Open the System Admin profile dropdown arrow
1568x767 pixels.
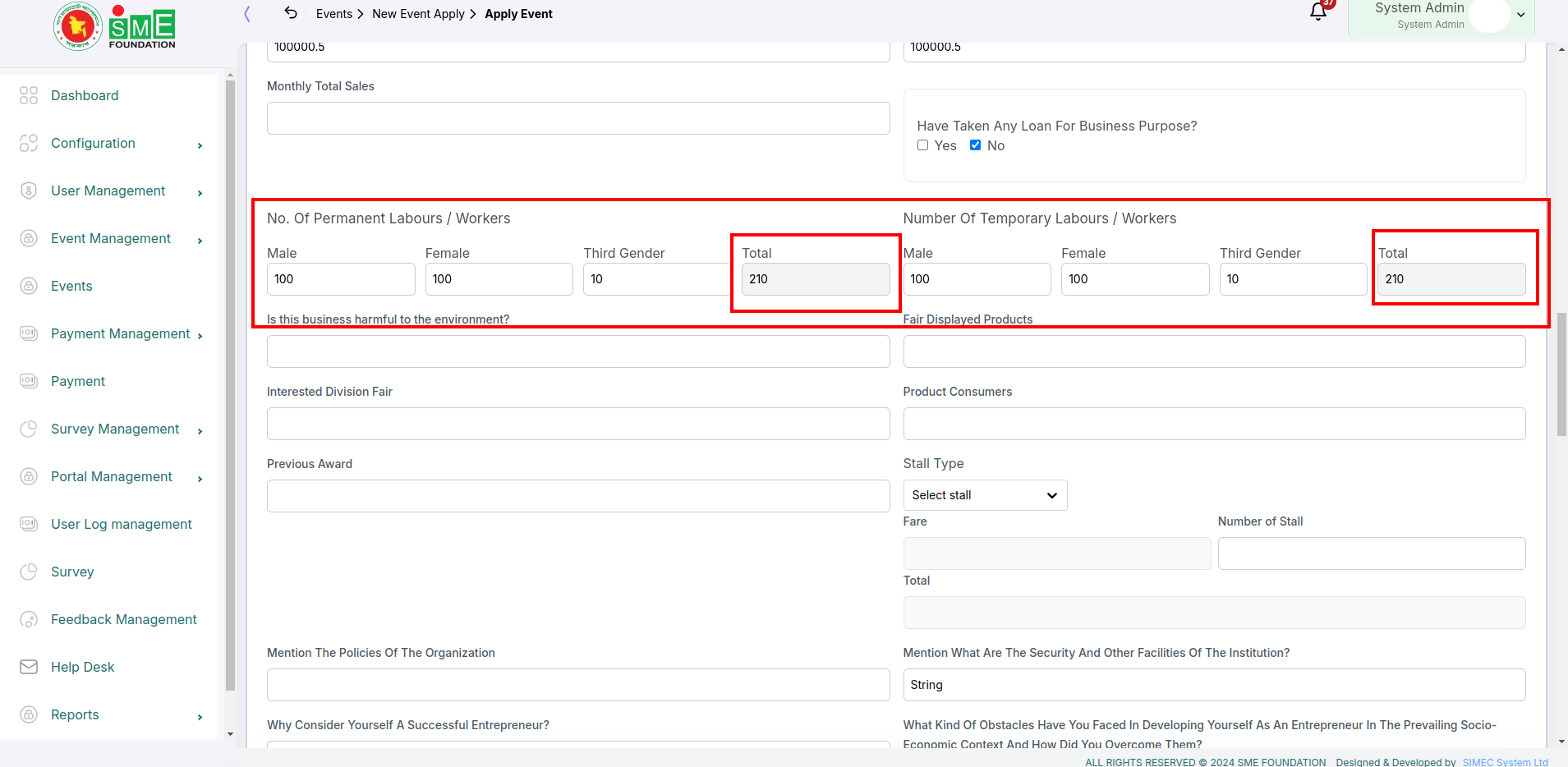point(1521,15)
